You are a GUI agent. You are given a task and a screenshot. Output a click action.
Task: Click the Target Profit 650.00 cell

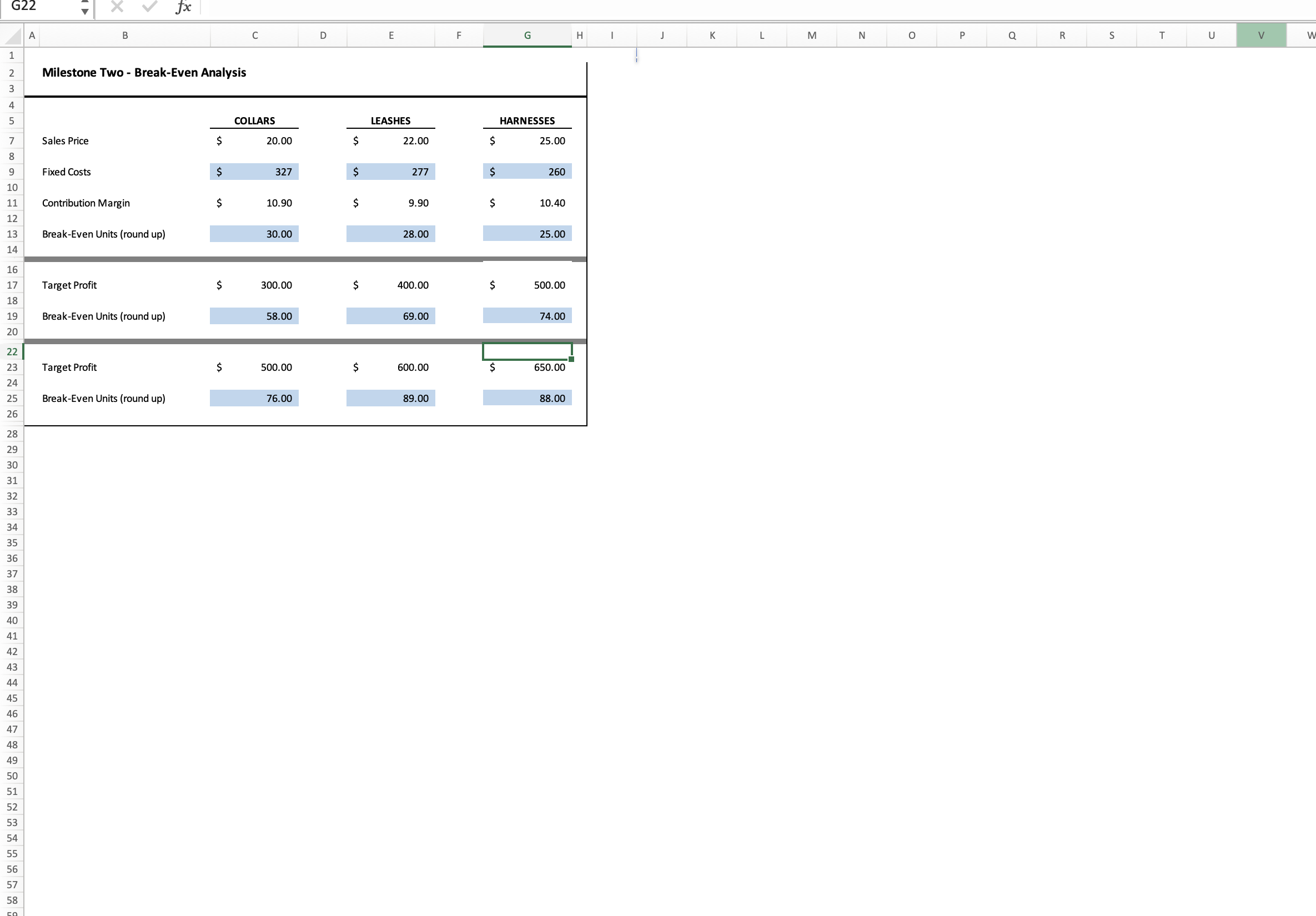tap(527, 368)
